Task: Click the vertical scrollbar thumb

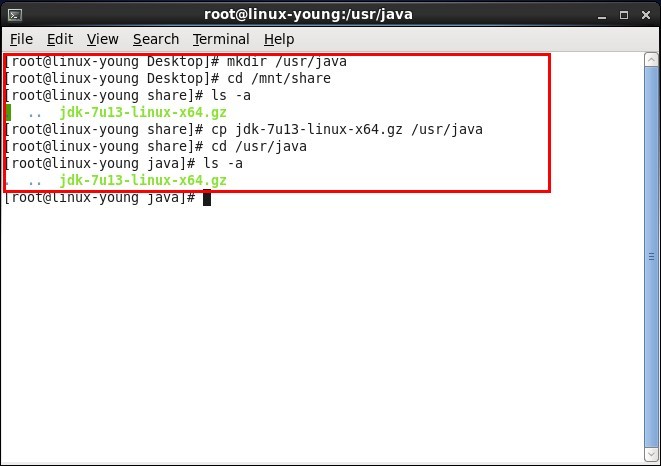Action: tap(651, 257)
